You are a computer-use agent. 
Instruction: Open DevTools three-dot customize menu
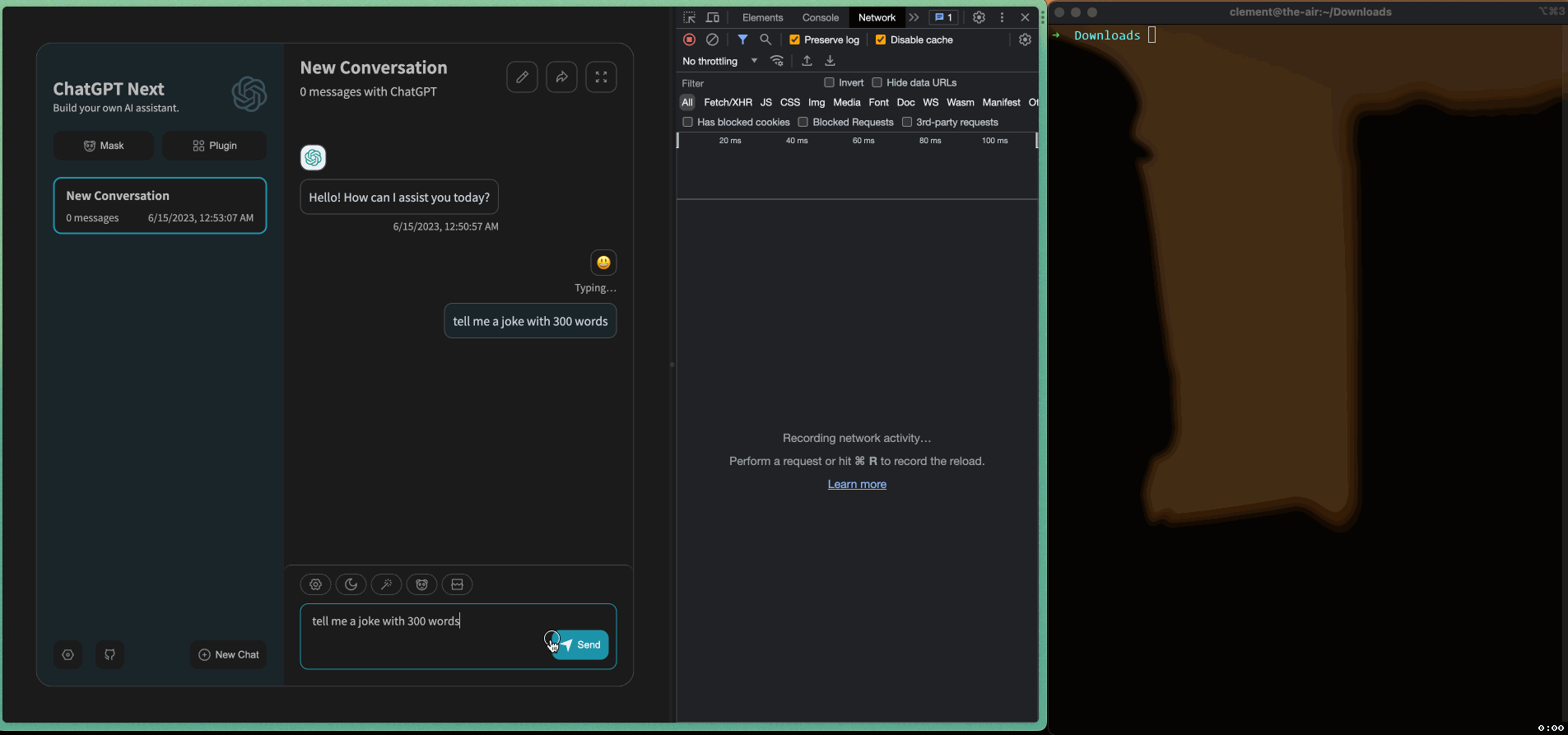[1002, 17]
